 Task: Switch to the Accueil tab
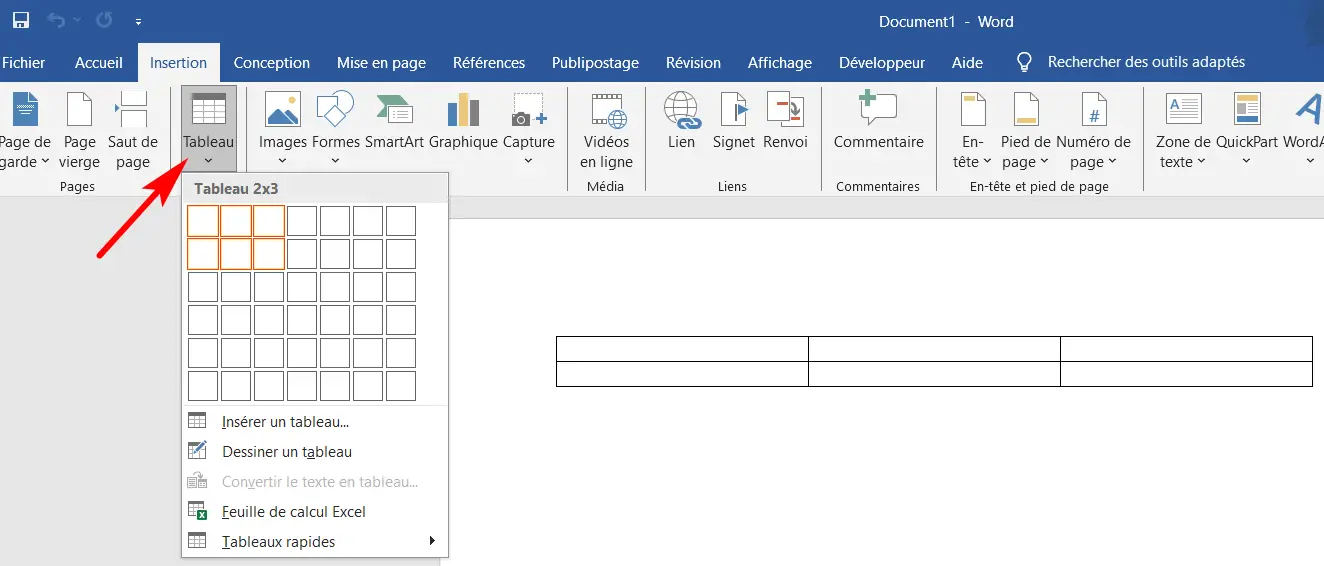pos(99,62)
